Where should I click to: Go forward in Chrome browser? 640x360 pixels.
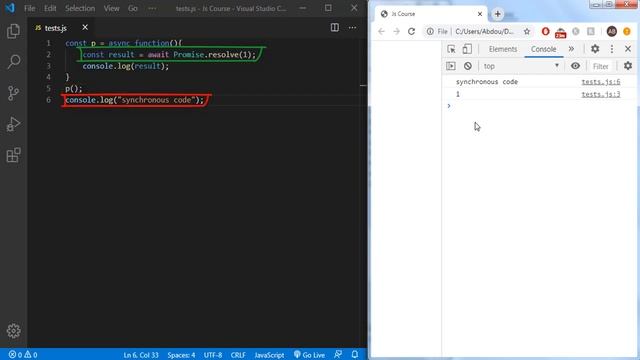pos(396,31)
